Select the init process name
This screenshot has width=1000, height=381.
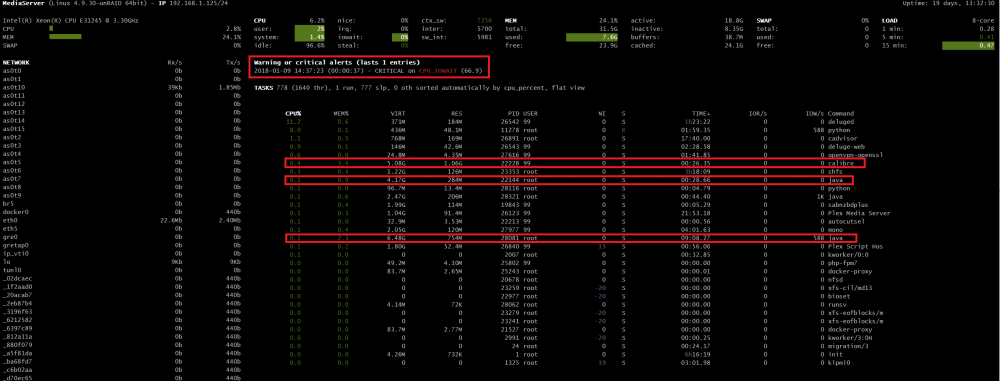(x=835, y=354)
